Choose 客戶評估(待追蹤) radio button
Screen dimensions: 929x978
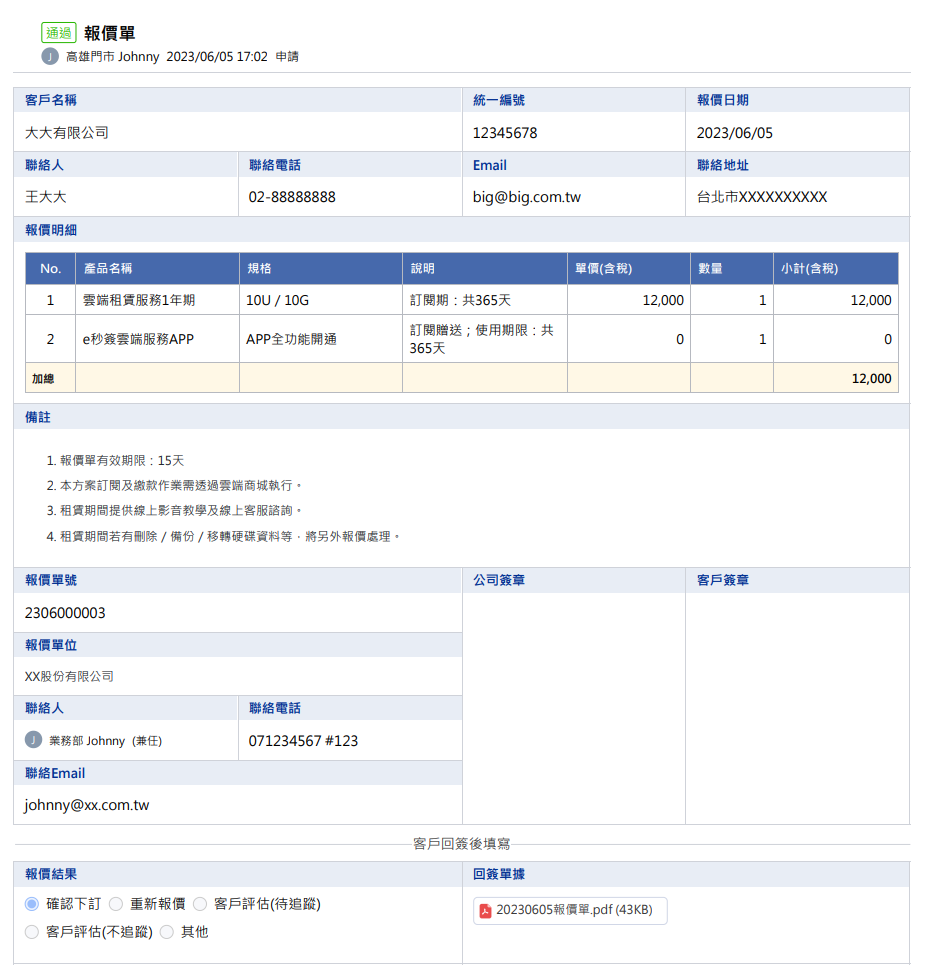tap(200, 904)
